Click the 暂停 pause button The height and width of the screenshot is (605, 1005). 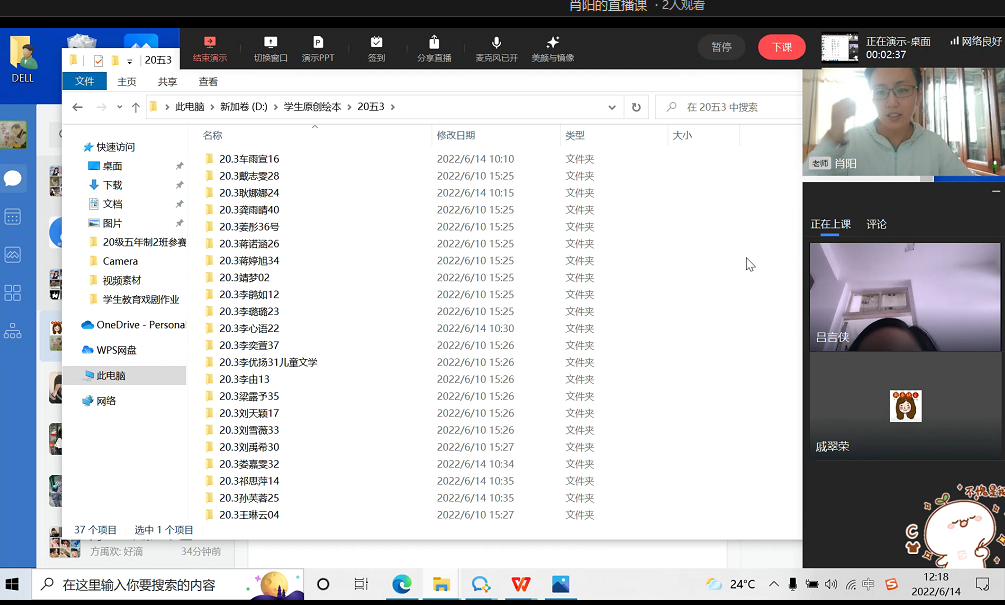coord(721,47)
